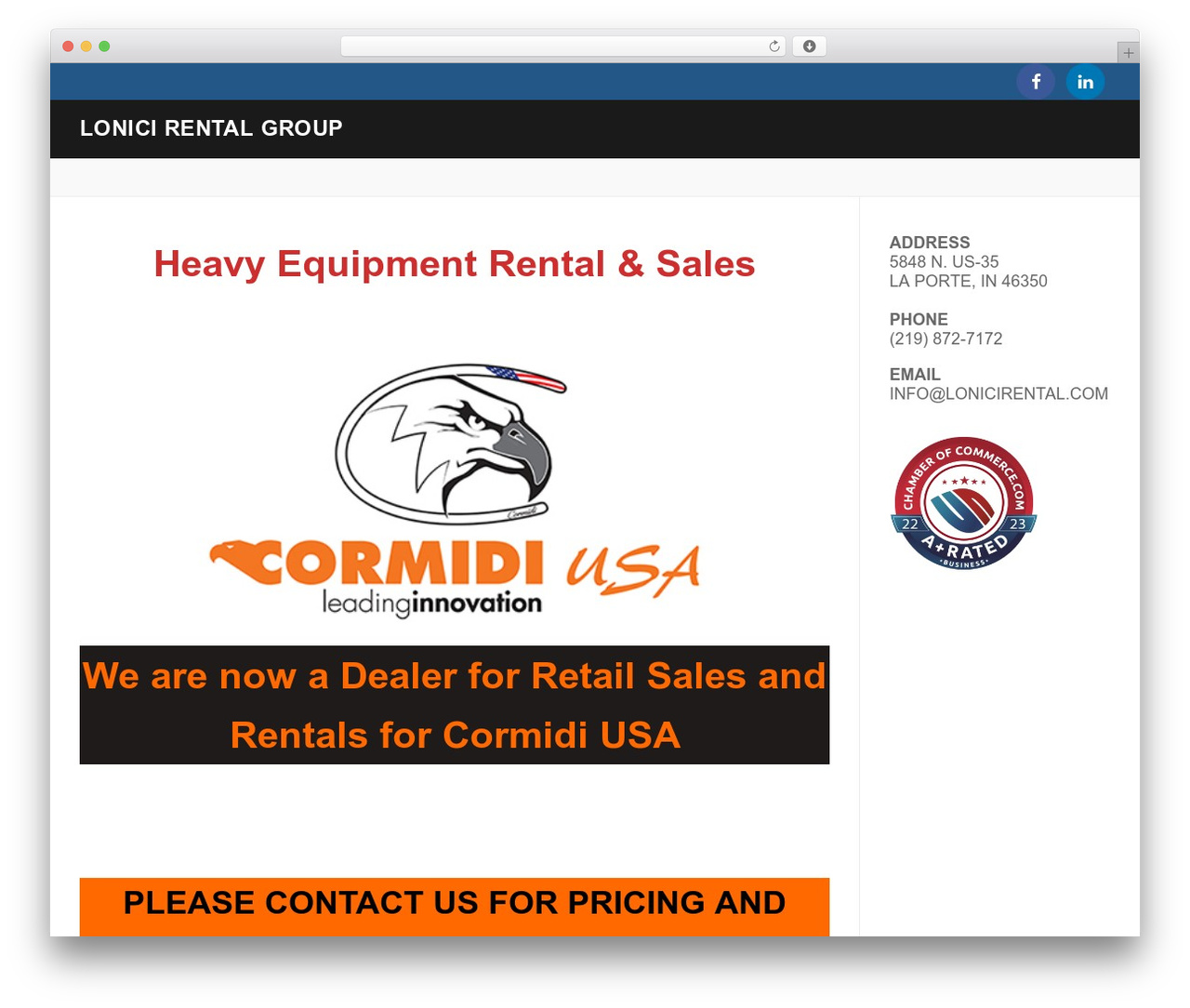Image resolution: width=1190 pixels, height=1008 pixels.
Task: Click the browser address bar
Action: [562, 46]
